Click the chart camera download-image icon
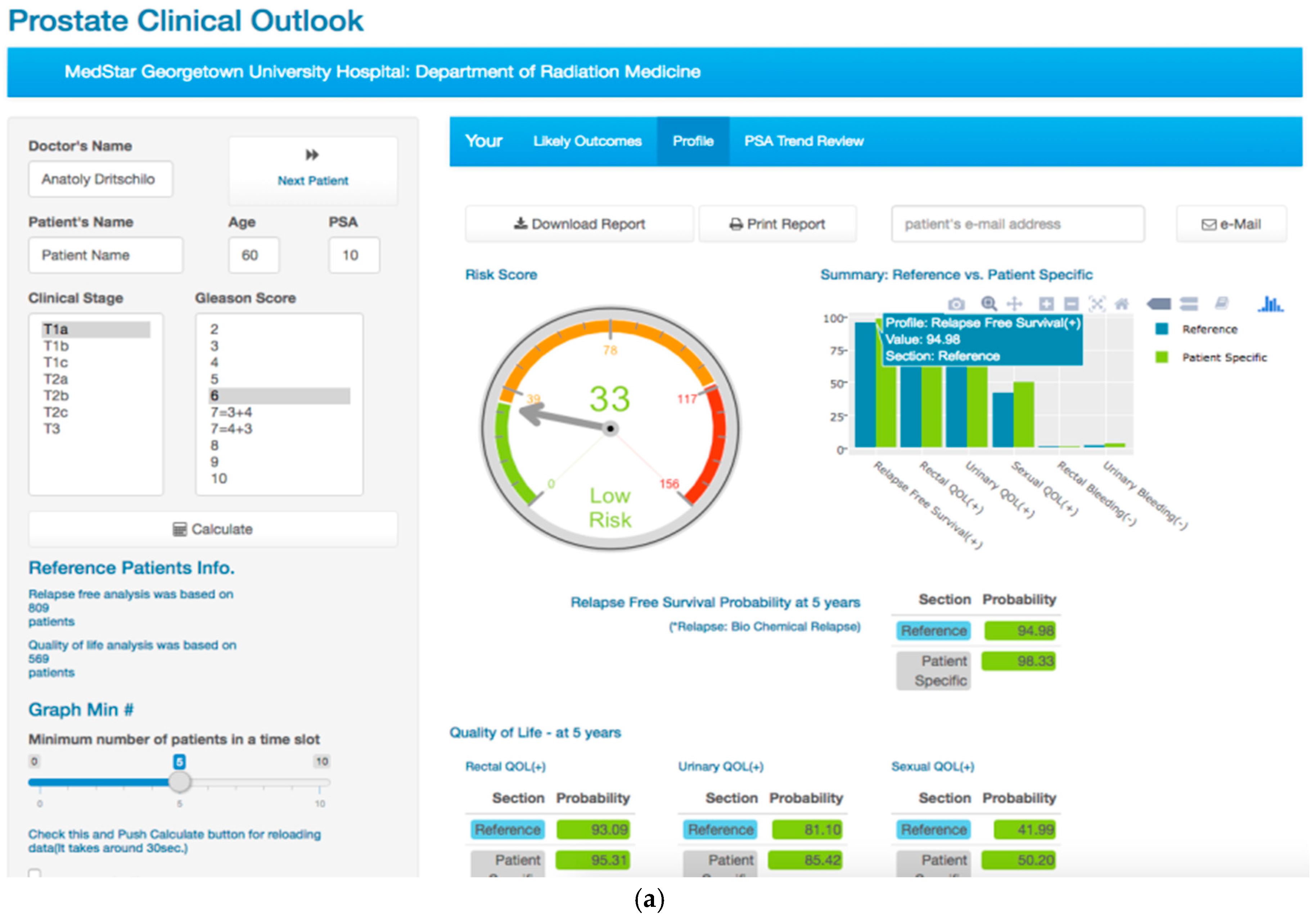Image resolution: width=1316 pixels, height=918 pixels. [956, 304]
